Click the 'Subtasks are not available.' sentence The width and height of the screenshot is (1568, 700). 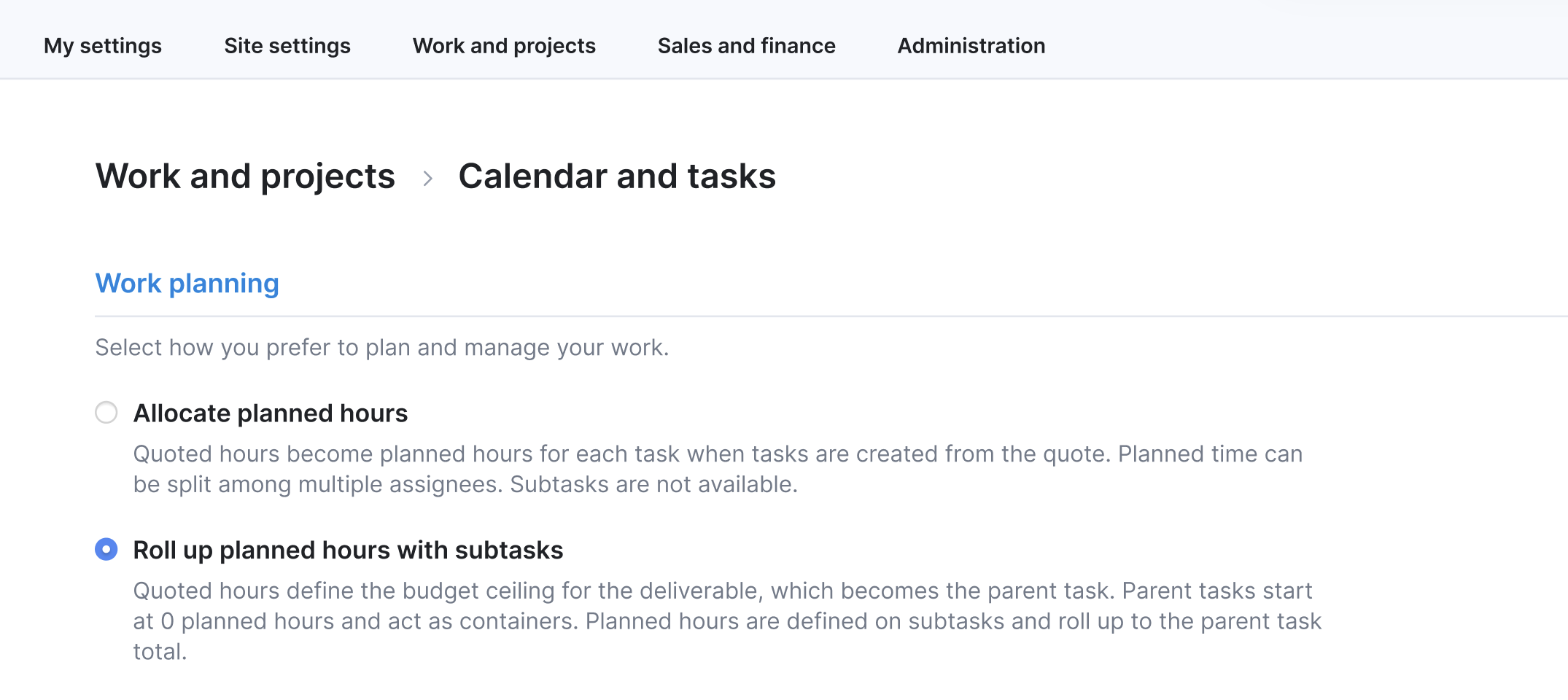click(653, 485)
